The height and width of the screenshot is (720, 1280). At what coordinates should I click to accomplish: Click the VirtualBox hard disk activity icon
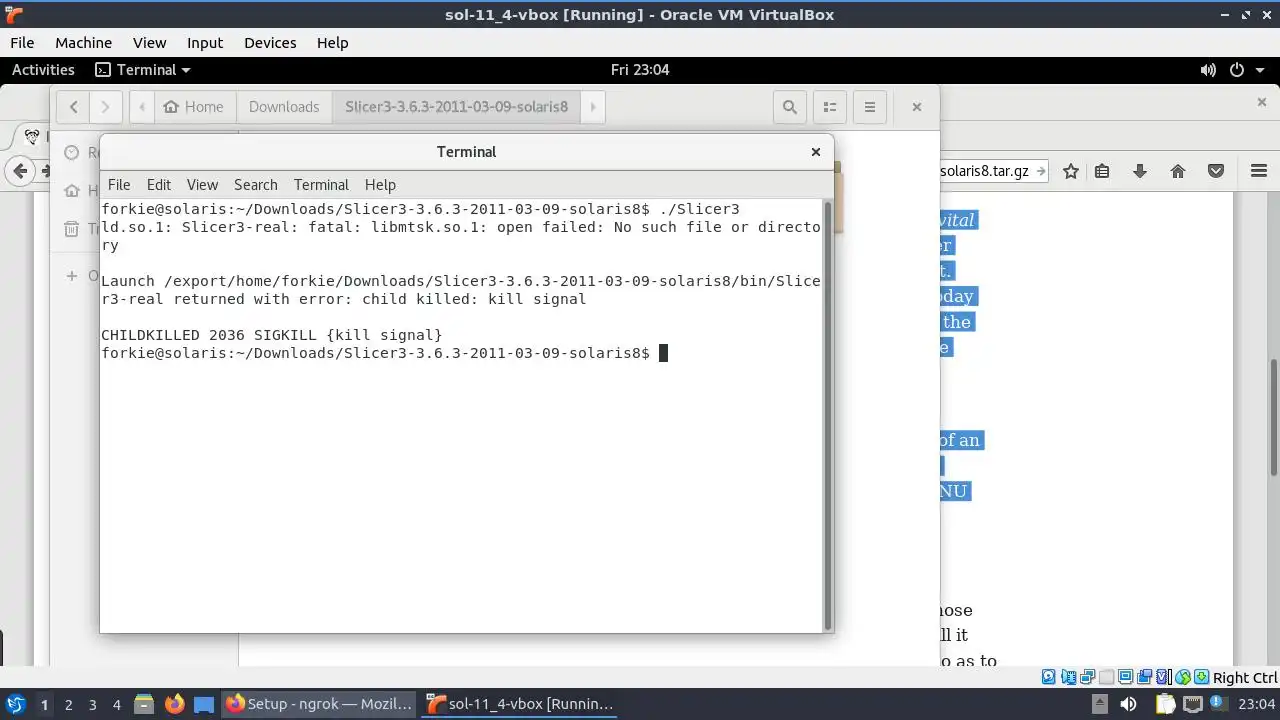(x=1048, y=677)
